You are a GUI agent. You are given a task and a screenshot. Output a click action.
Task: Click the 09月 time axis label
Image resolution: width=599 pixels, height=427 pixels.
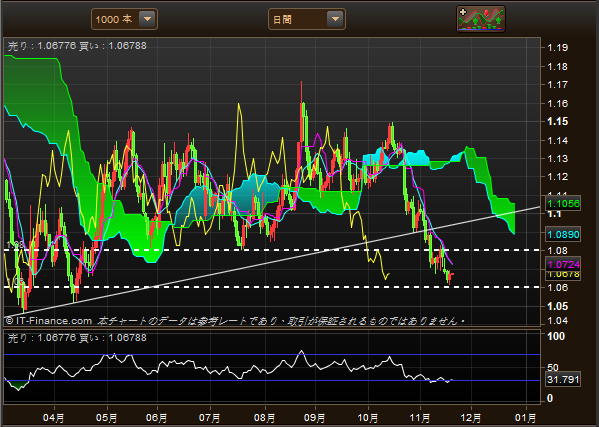(314, 418)
